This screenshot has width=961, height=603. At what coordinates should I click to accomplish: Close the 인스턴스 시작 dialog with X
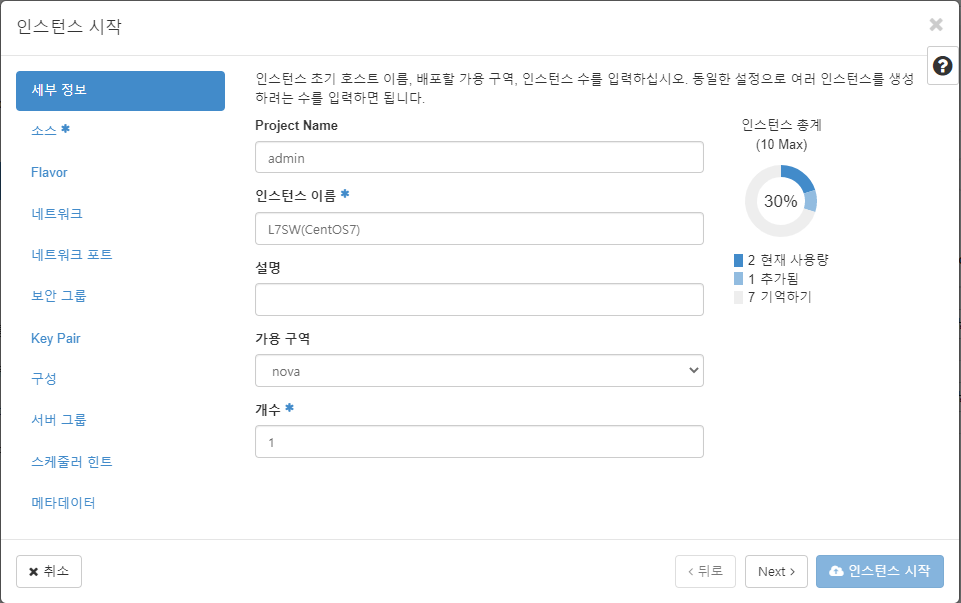tap(936, 25)
